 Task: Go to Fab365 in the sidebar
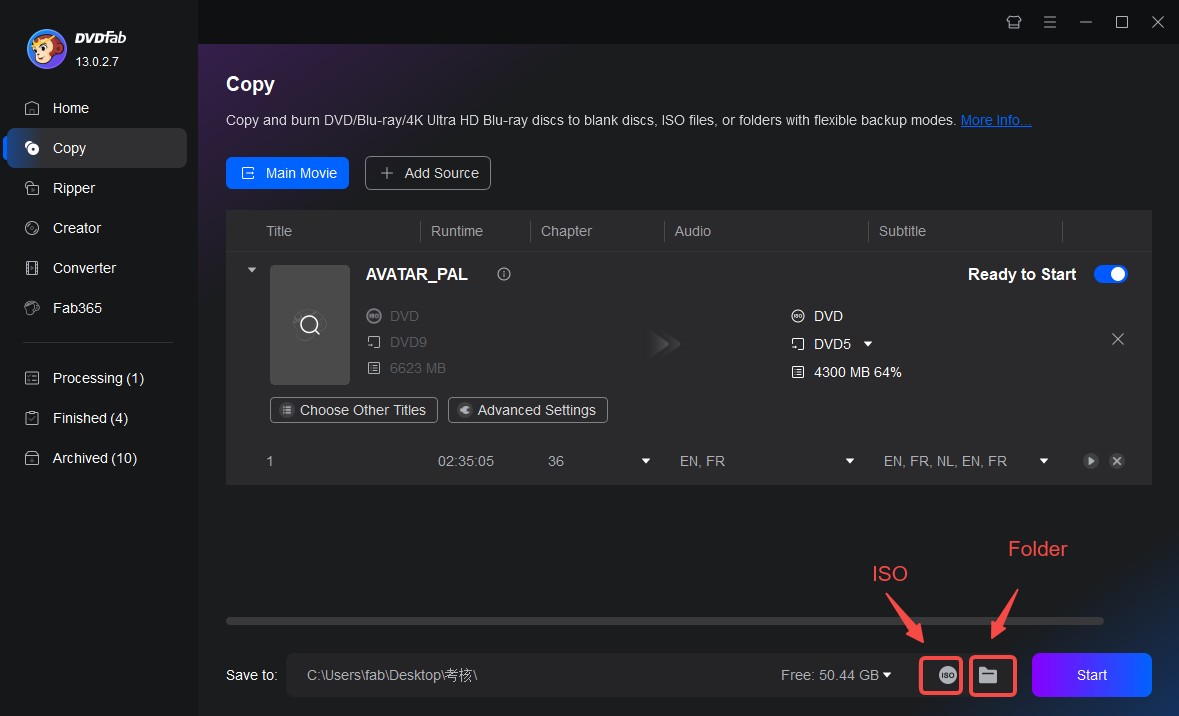pos(77,308)
